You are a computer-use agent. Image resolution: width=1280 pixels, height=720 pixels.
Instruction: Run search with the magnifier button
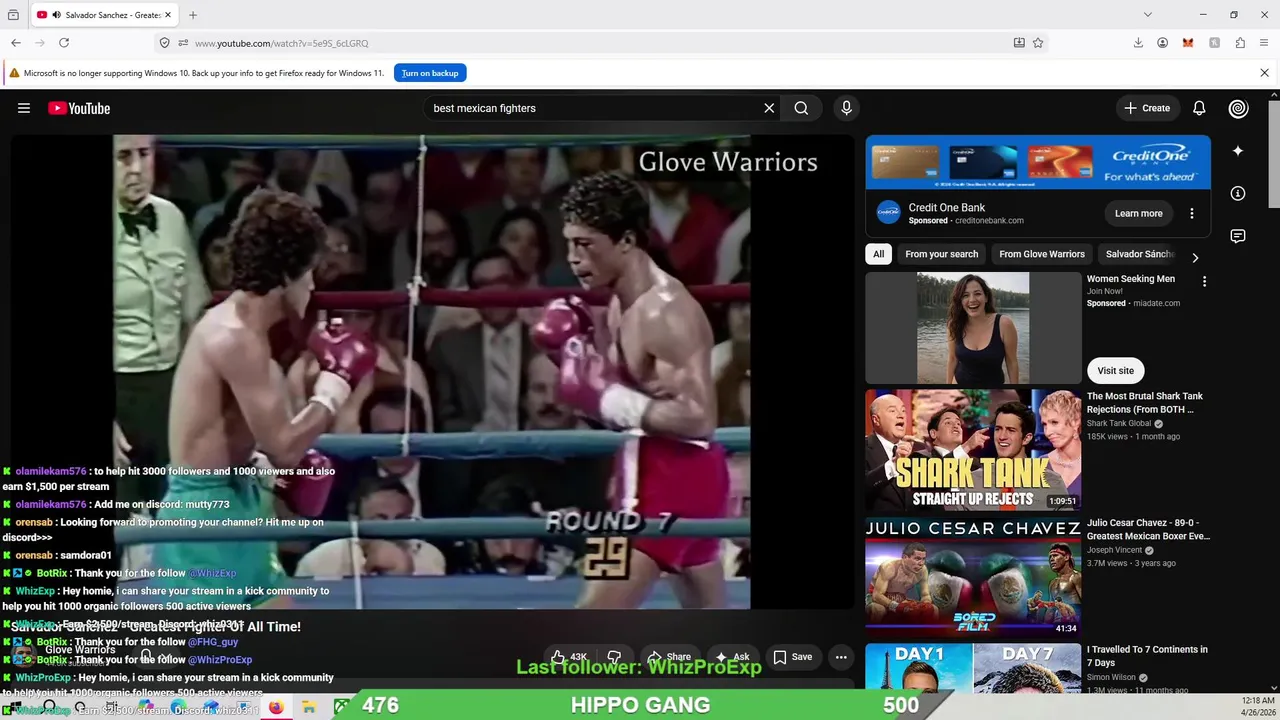coord(801,108)
